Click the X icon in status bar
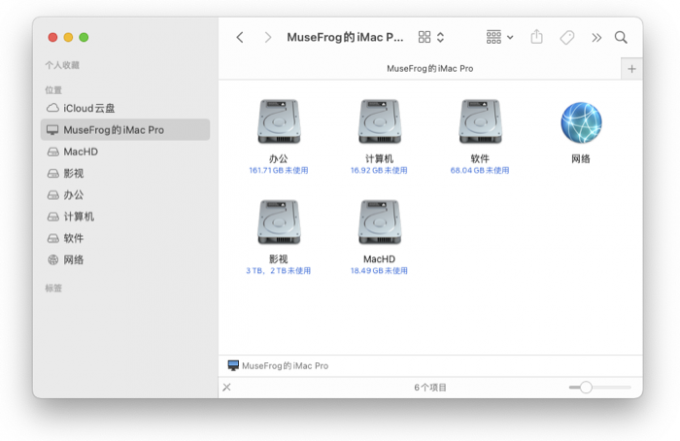 [227, 387]
